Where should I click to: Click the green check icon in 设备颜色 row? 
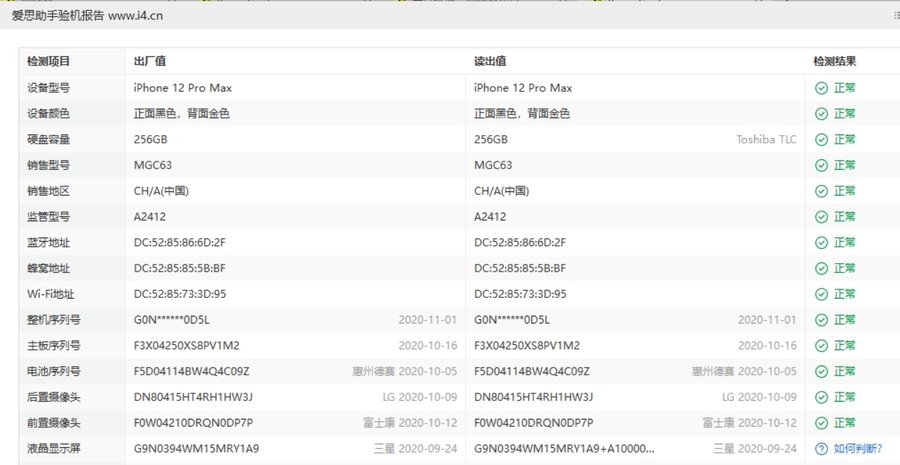point(821,114)
